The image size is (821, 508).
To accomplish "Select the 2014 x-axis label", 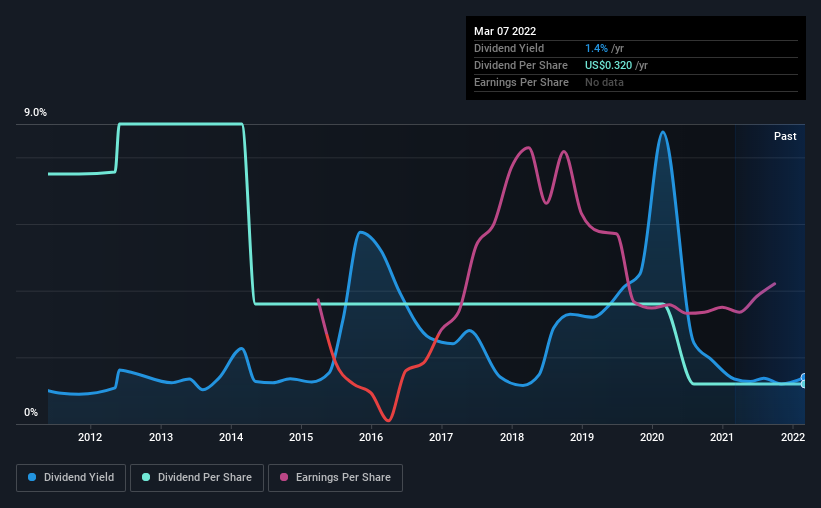I will coord(231,437).
